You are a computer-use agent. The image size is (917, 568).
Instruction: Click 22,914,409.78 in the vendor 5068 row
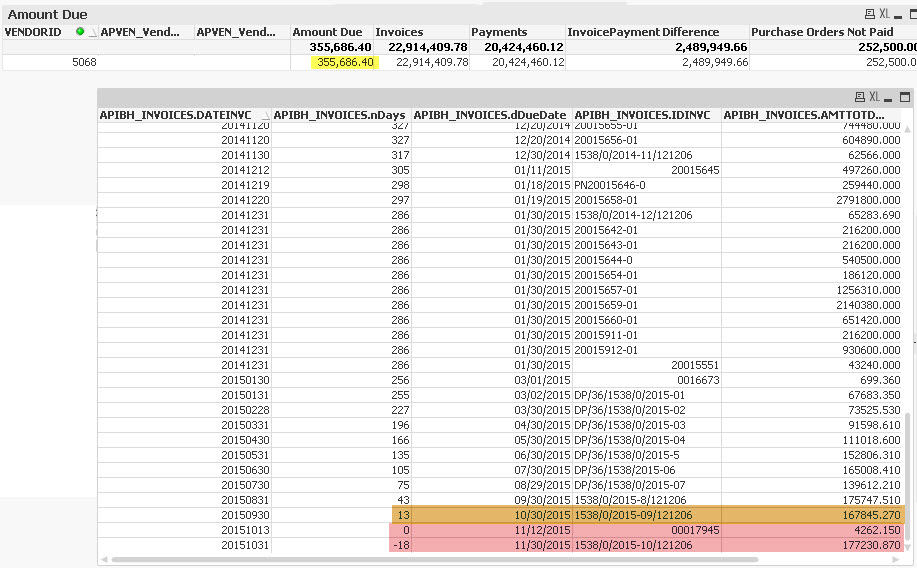pos(432,62)
